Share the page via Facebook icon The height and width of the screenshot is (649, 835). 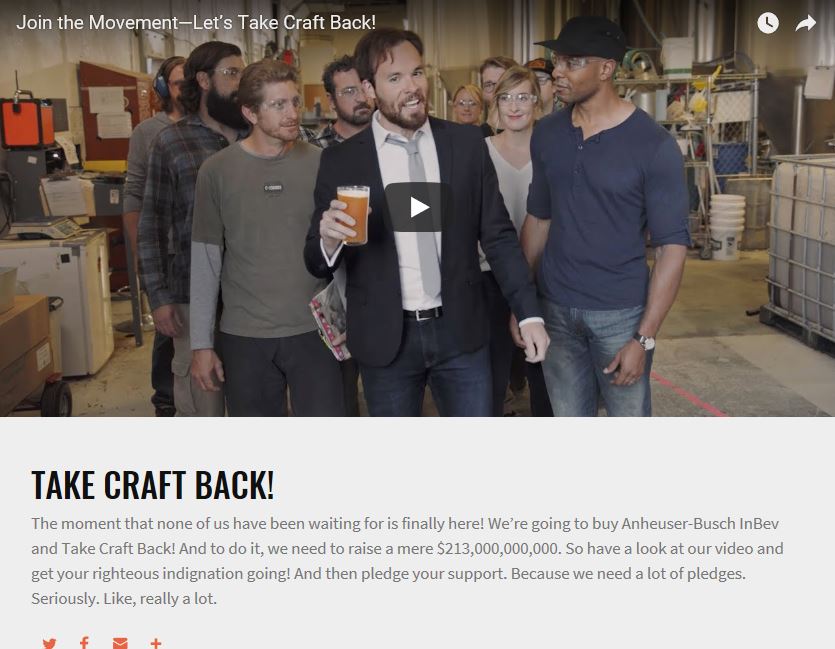(84, 643)
